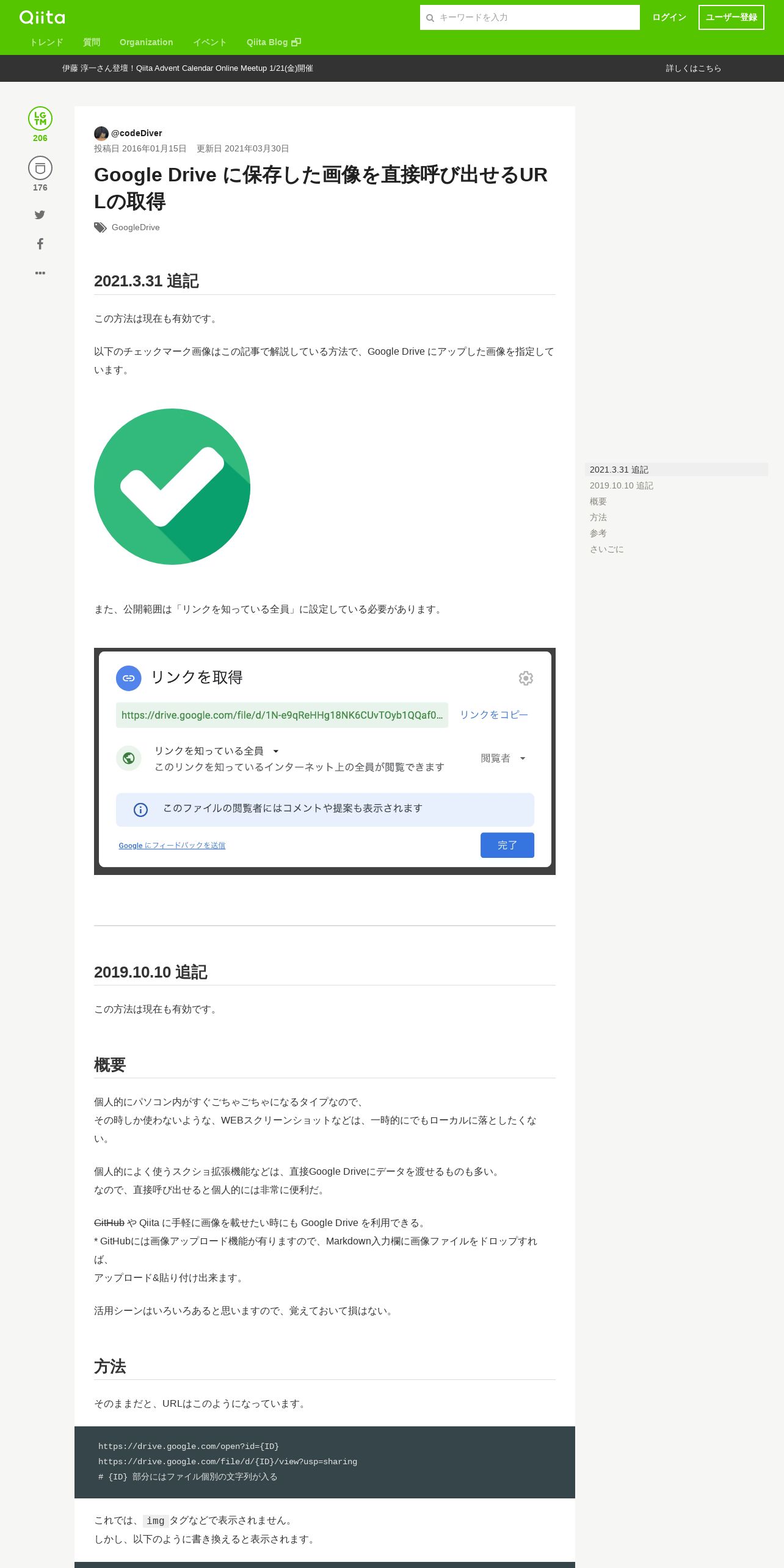
Task: Jump to 参考 in table of contents
Action: 598,533
